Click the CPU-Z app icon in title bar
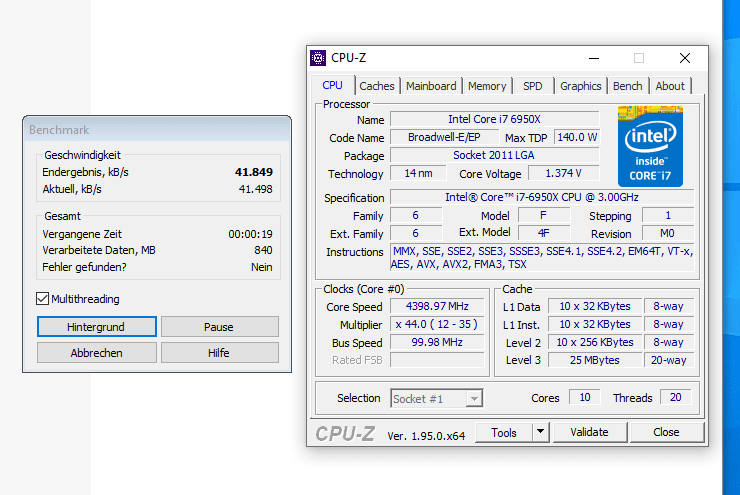This screenshot has width=740, height=495. pos(318,58)
